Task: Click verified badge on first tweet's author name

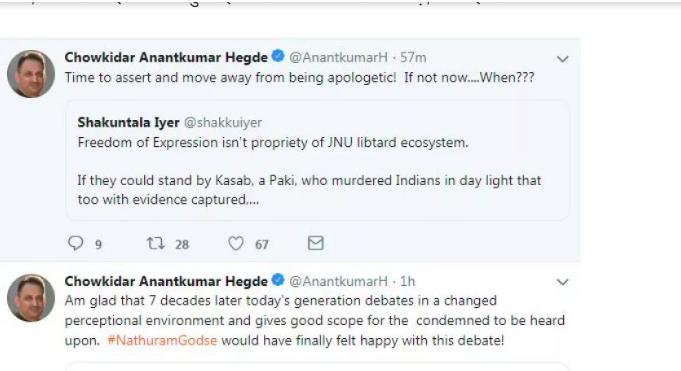Action: pos(278,56)
